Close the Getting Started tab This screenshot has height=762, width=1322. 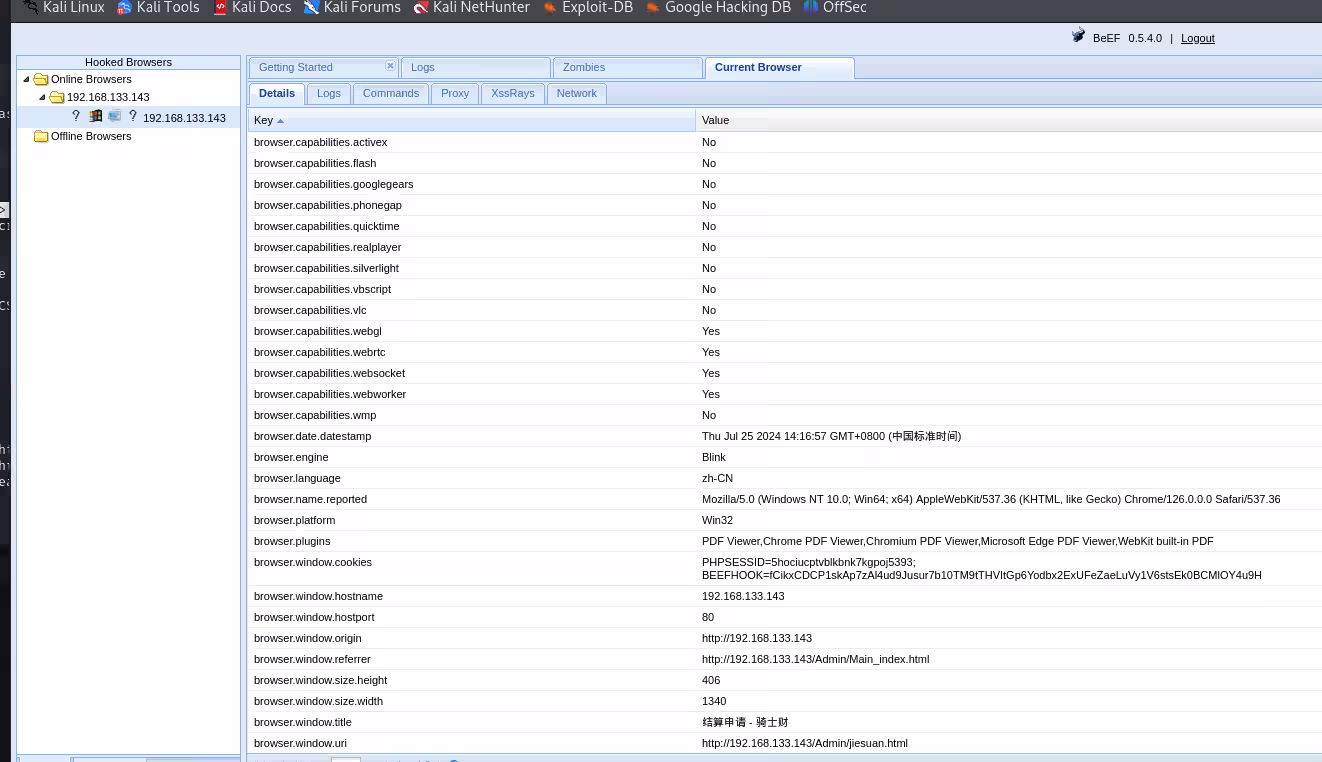390,66
